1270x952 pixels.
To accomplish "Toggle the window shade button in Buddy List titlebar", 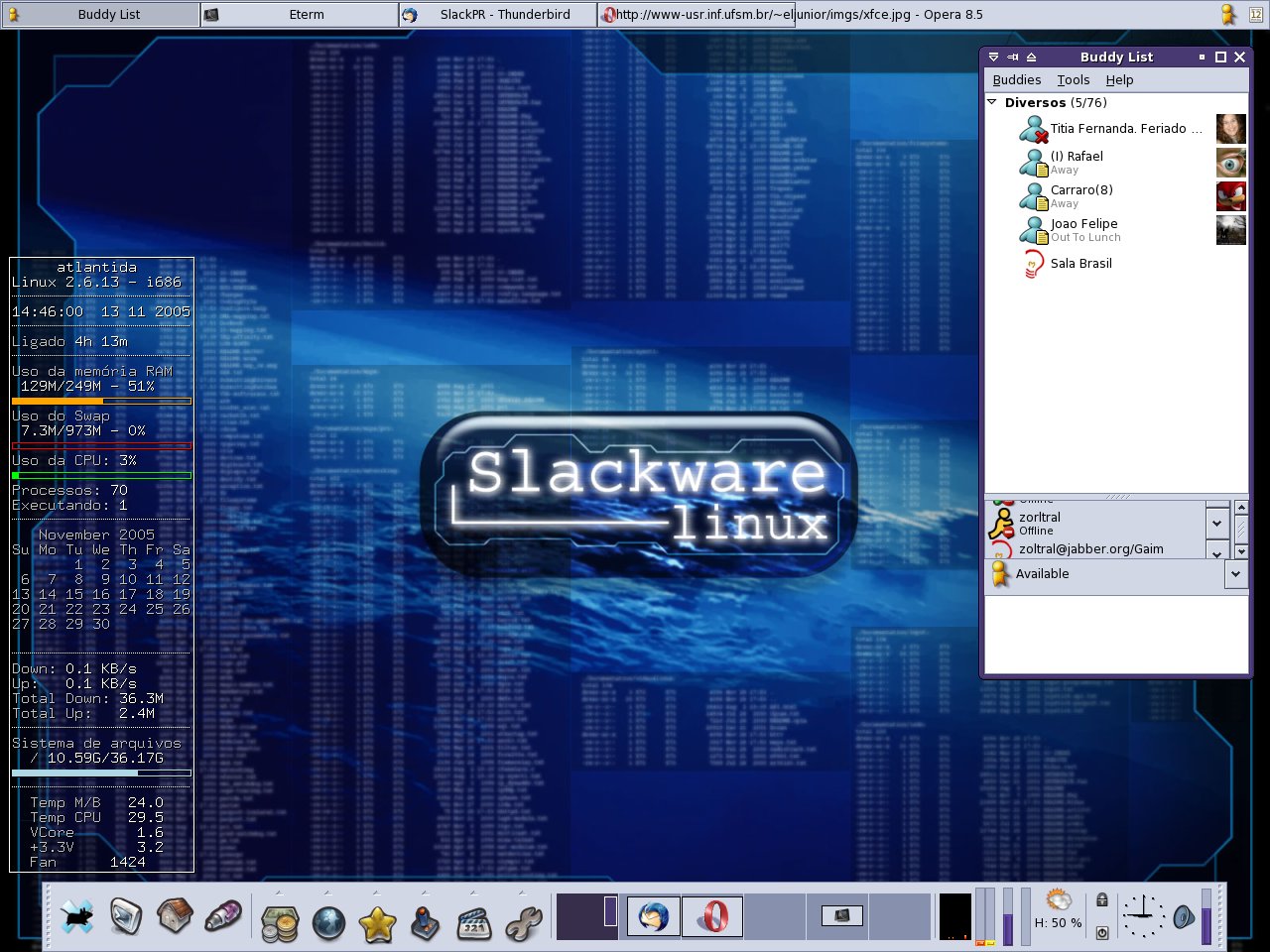I will [x=1031, y=58].
